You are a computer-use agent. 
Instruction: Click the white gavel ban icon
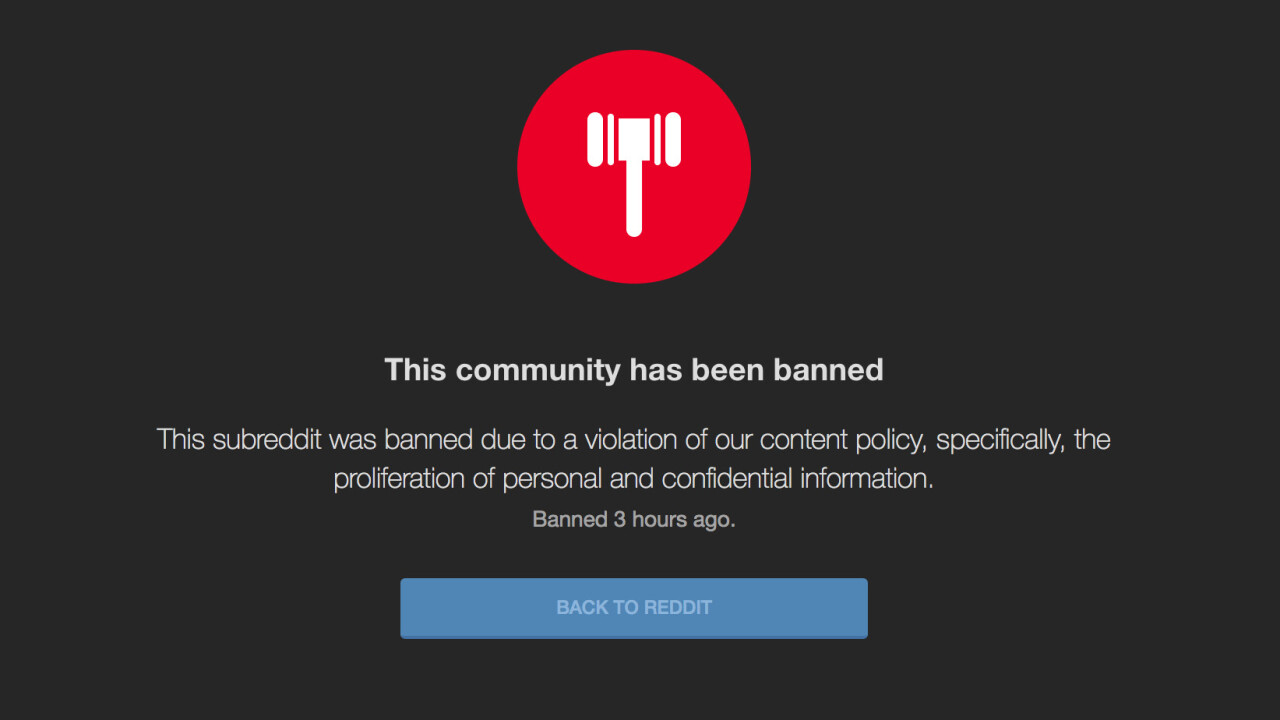pos(634,174)
